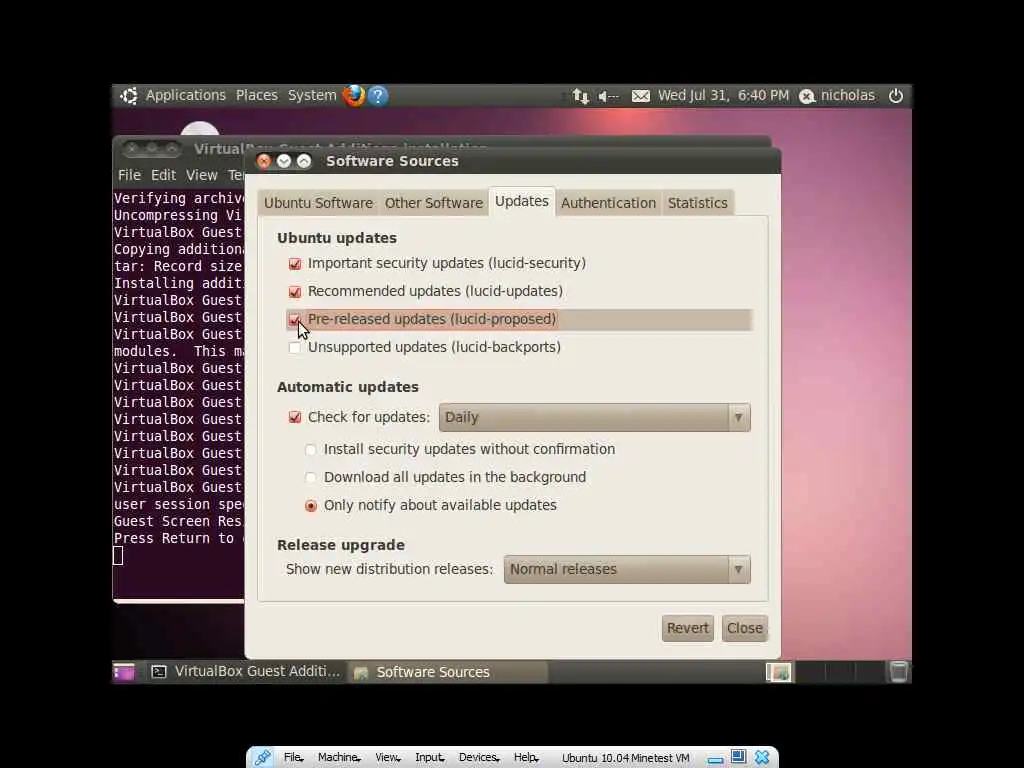Click the Ubuntu 10.04 Minetest VM label
Viewport: 1024px width, 768px height.
coord(626,758)
